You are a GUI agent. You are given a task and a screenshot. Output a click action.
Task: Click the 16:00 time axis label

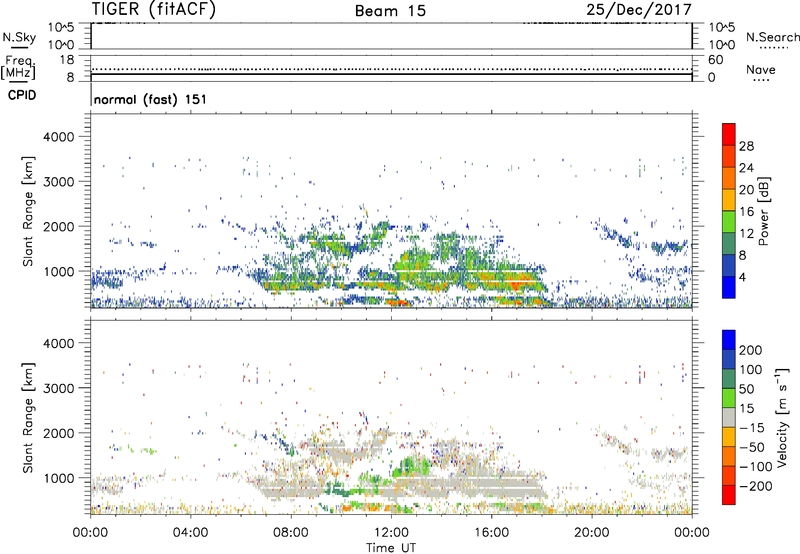[491, 533]
